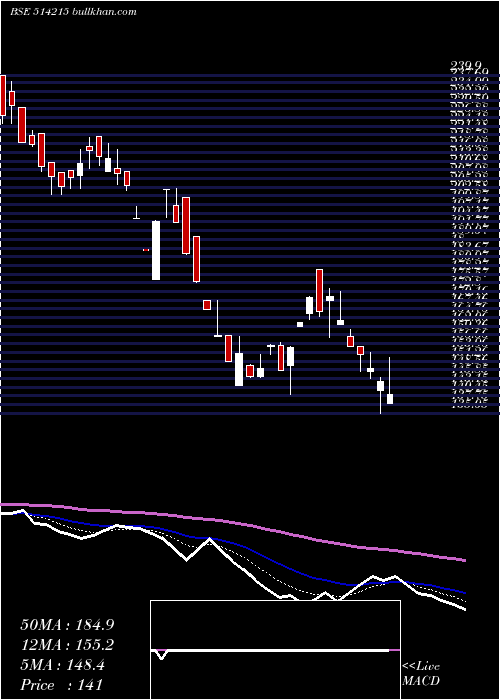Viewport: 500px width, 700px height.
Task: Click the last white candle on the right
Action: (x=390, y=399)
